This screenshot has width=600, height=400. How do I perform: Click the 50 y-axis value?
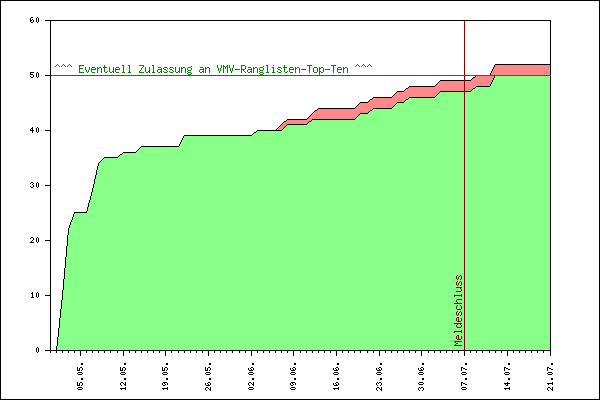click(34, 75)
